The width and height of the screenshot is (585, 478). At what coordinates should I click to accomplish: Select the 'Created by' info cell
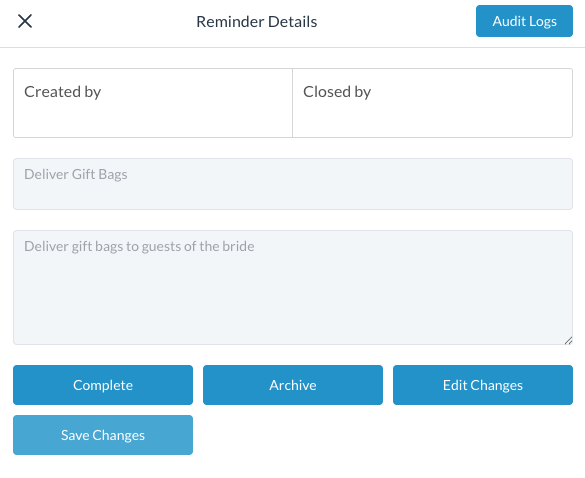click(153, 103)
